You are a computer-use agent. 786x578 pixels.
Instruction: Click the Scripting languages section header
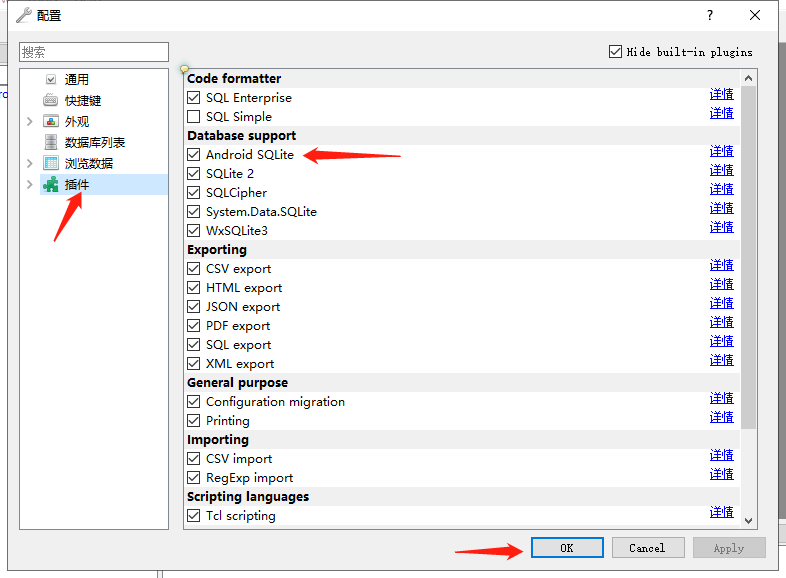point(248,497)
